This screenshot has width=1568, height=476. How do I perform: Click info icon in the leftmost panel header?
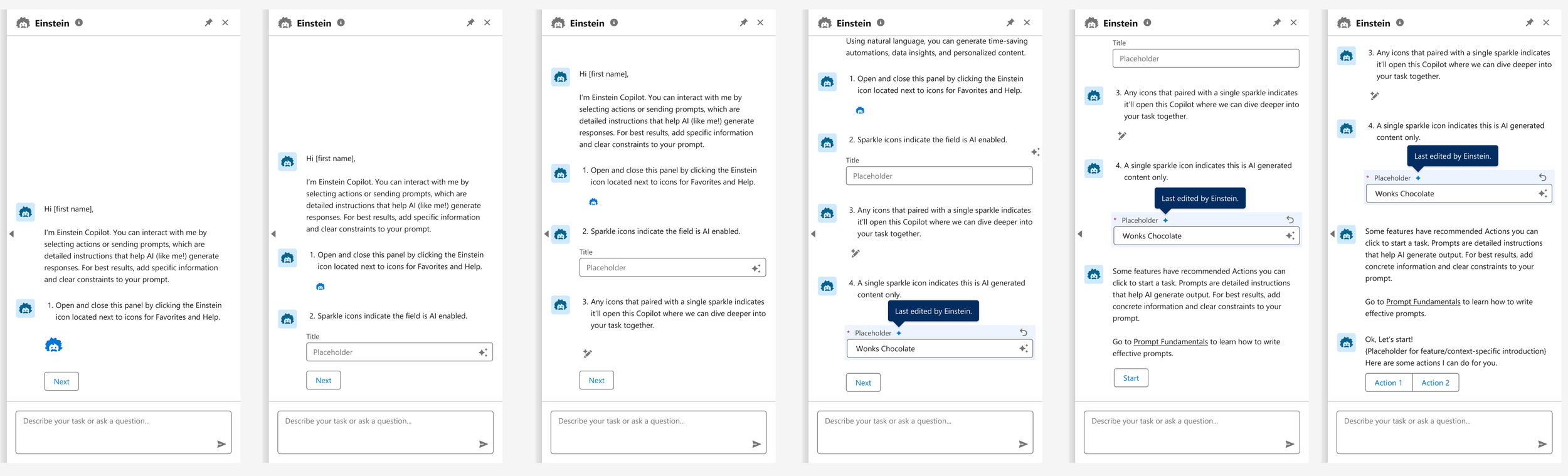pos(79,23)
